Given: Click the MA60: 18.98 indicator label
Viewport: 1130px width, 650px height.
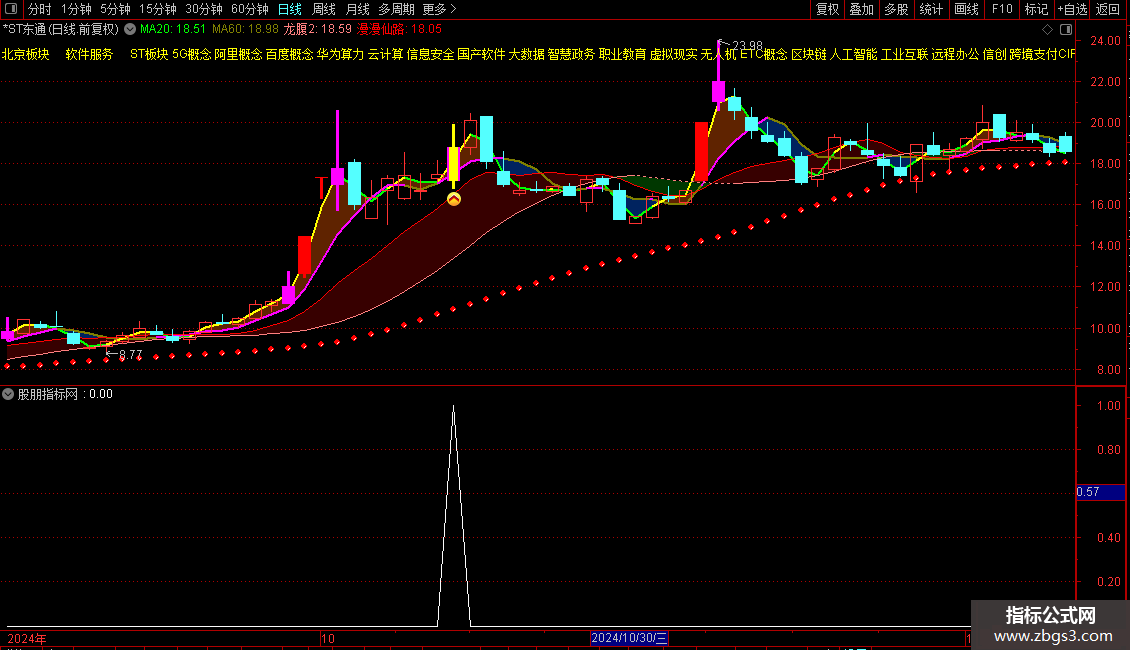Looking at the screenshot, I should (x=245, y=30).
